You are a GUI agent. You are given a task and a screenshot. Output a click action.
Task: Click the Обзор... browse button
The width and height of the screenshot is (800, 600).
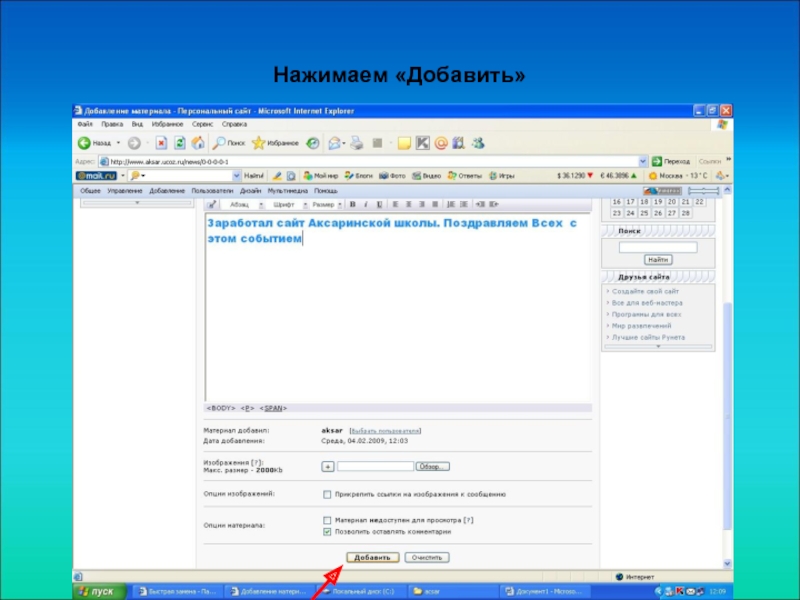tap(433, 466)
